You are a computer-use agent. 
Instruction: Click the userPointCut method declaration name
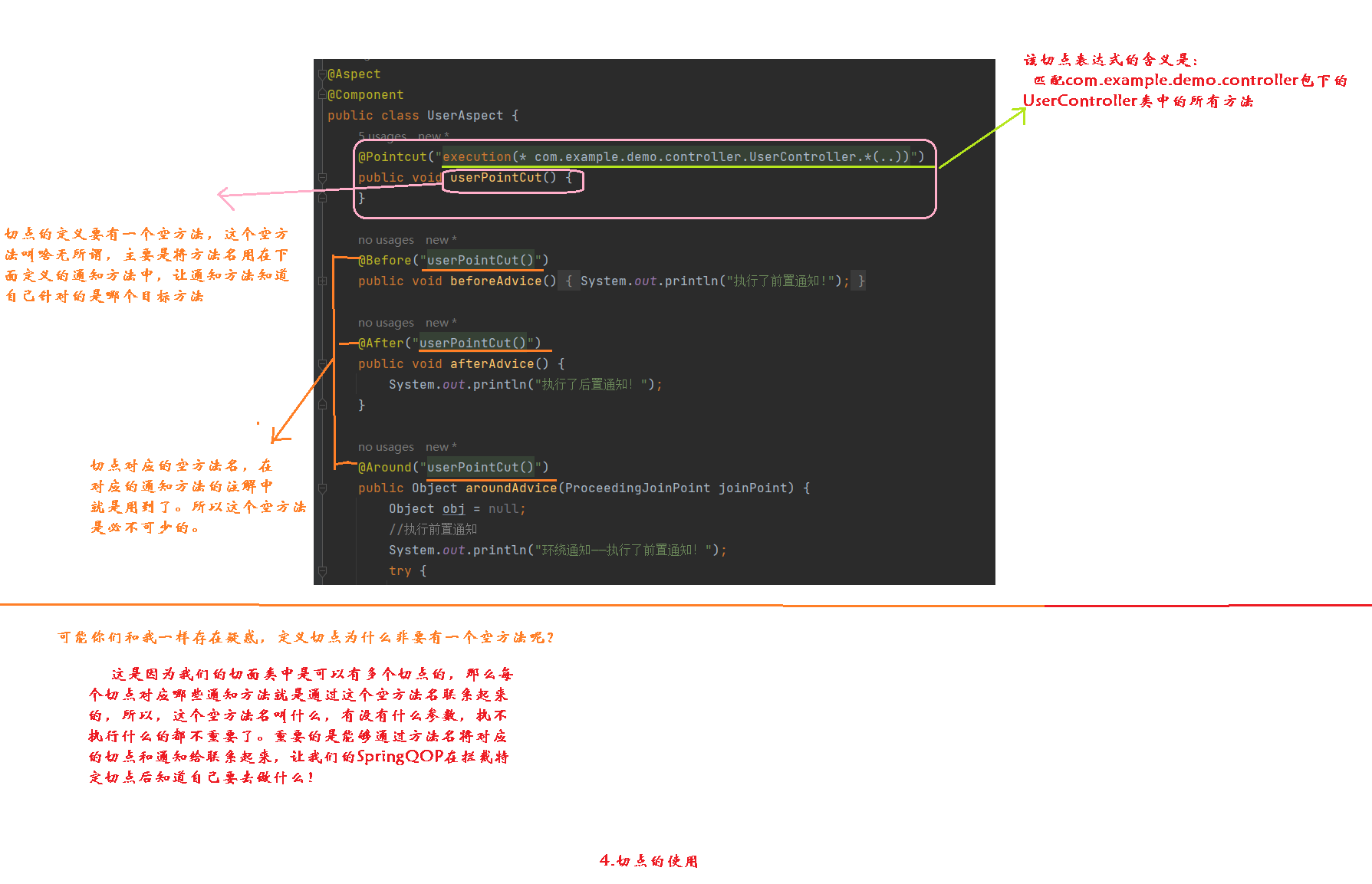tap(495, 178)
